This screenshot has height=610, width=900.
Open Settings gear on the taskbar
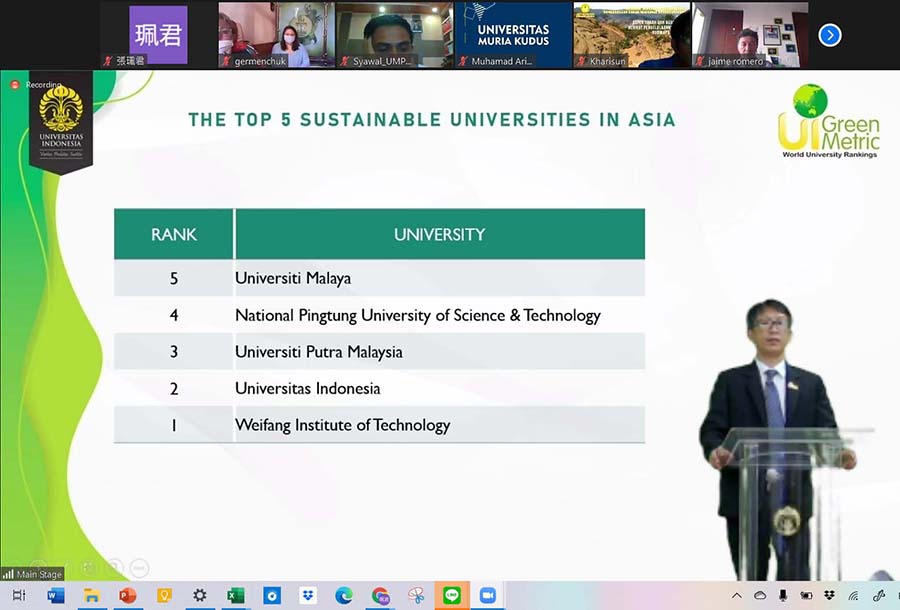pyautogui.click(x=200, y=595)
